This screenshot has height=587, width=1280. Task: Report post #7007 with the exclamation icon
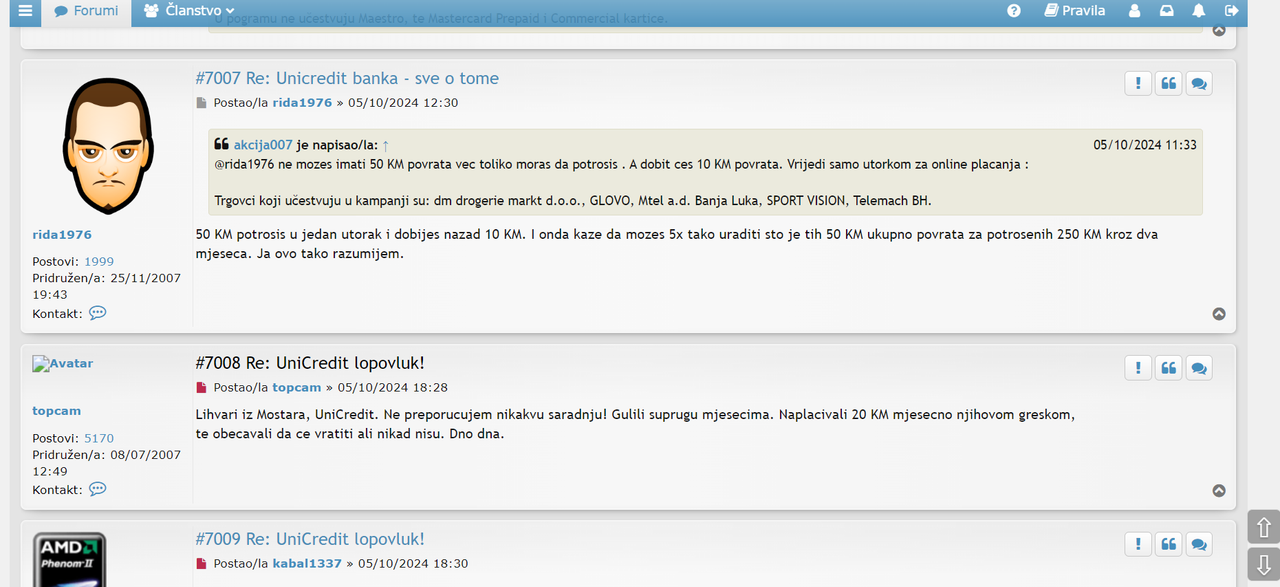(x=1138, y=83)
